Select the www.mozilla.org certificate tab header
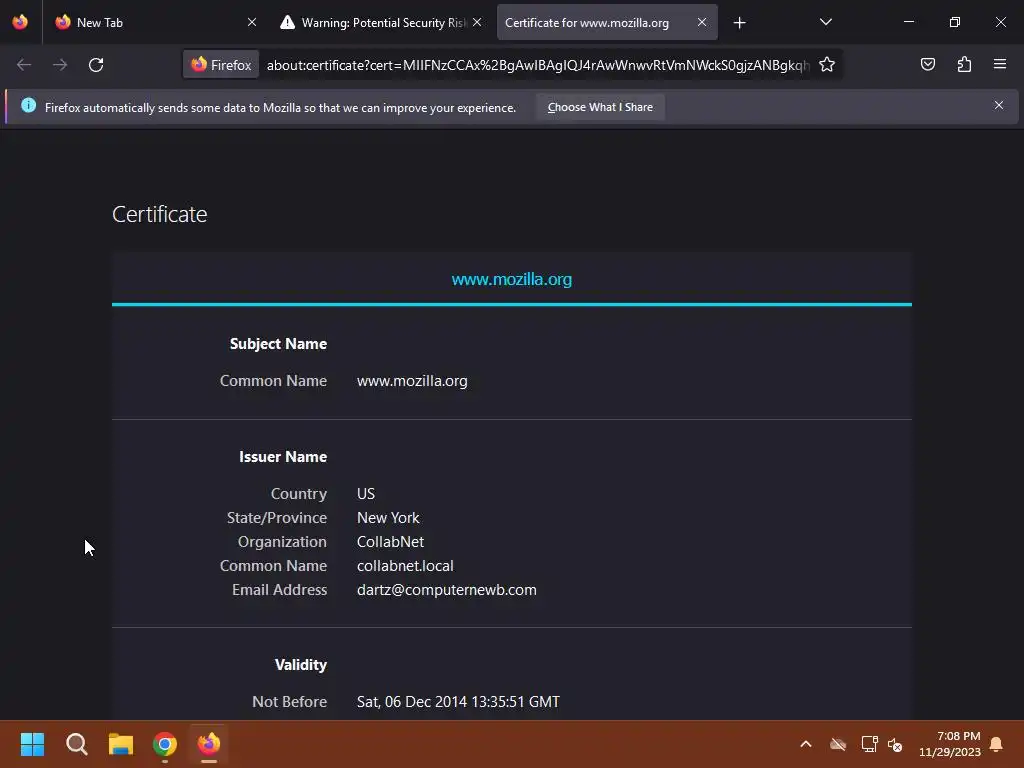The image size is (1024, 768). point(511,280)
